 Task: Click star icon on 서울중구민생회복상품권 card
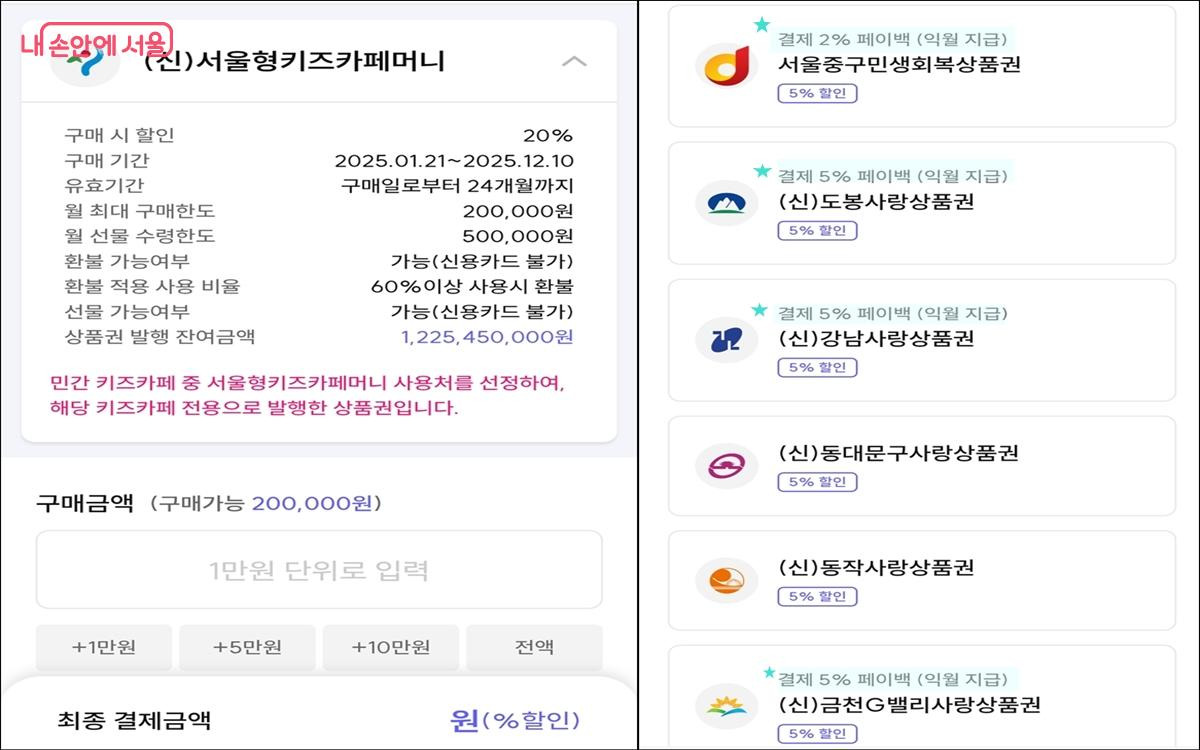pyautogui.click(x=762, y=24)
